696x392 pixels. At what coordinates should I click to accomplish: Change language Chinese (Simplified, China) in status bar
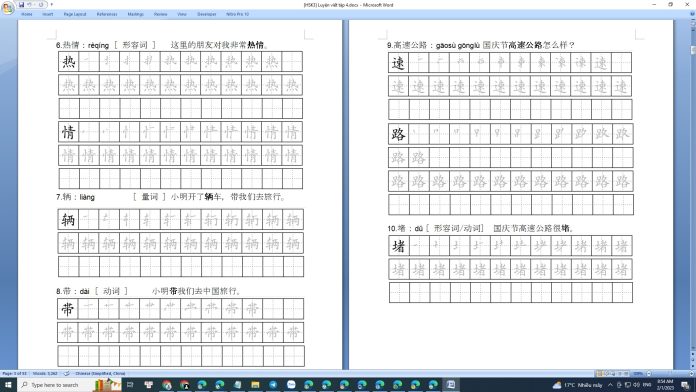100,373
